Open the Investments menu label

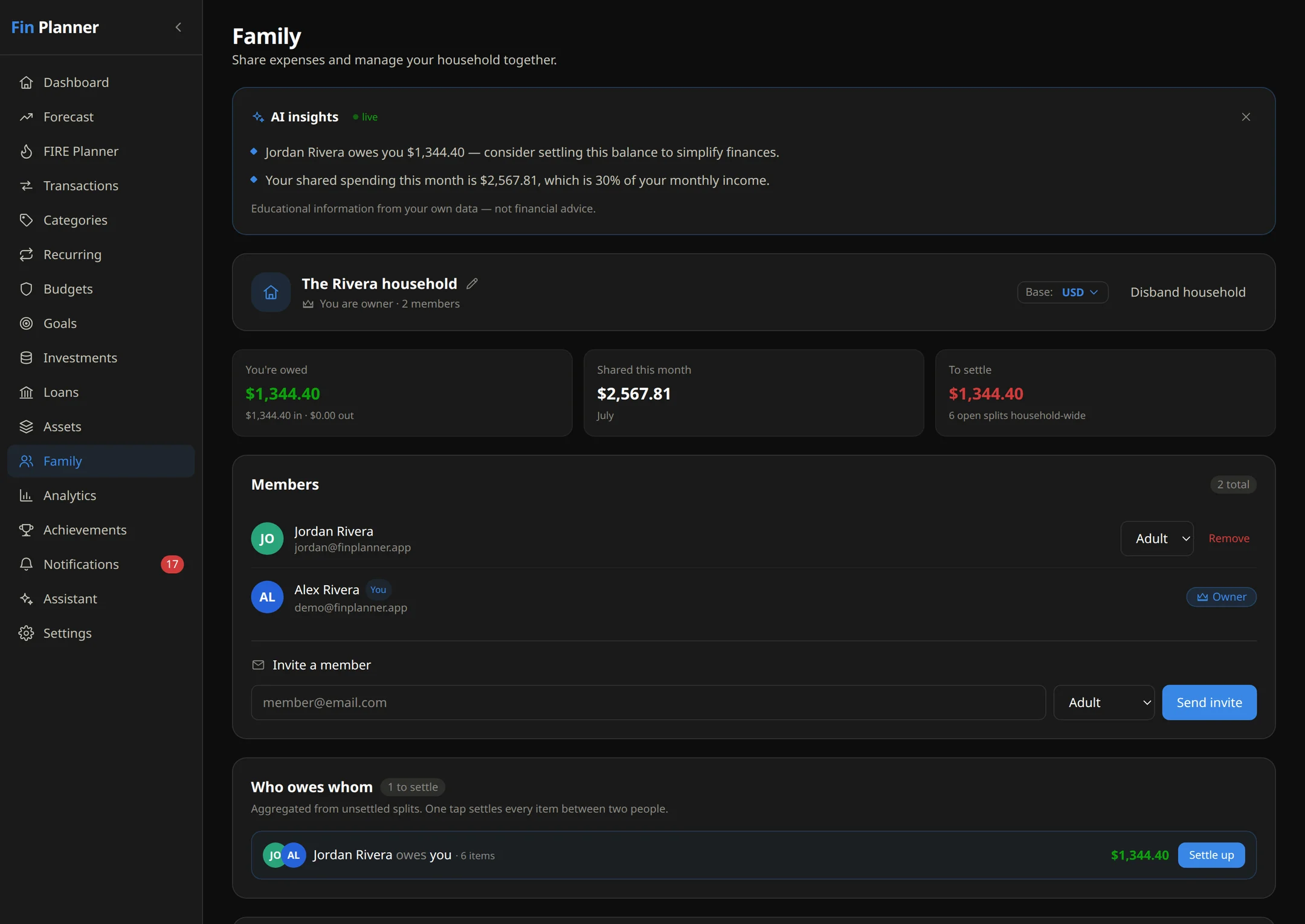pyautogui.click(x=80, y=358)
